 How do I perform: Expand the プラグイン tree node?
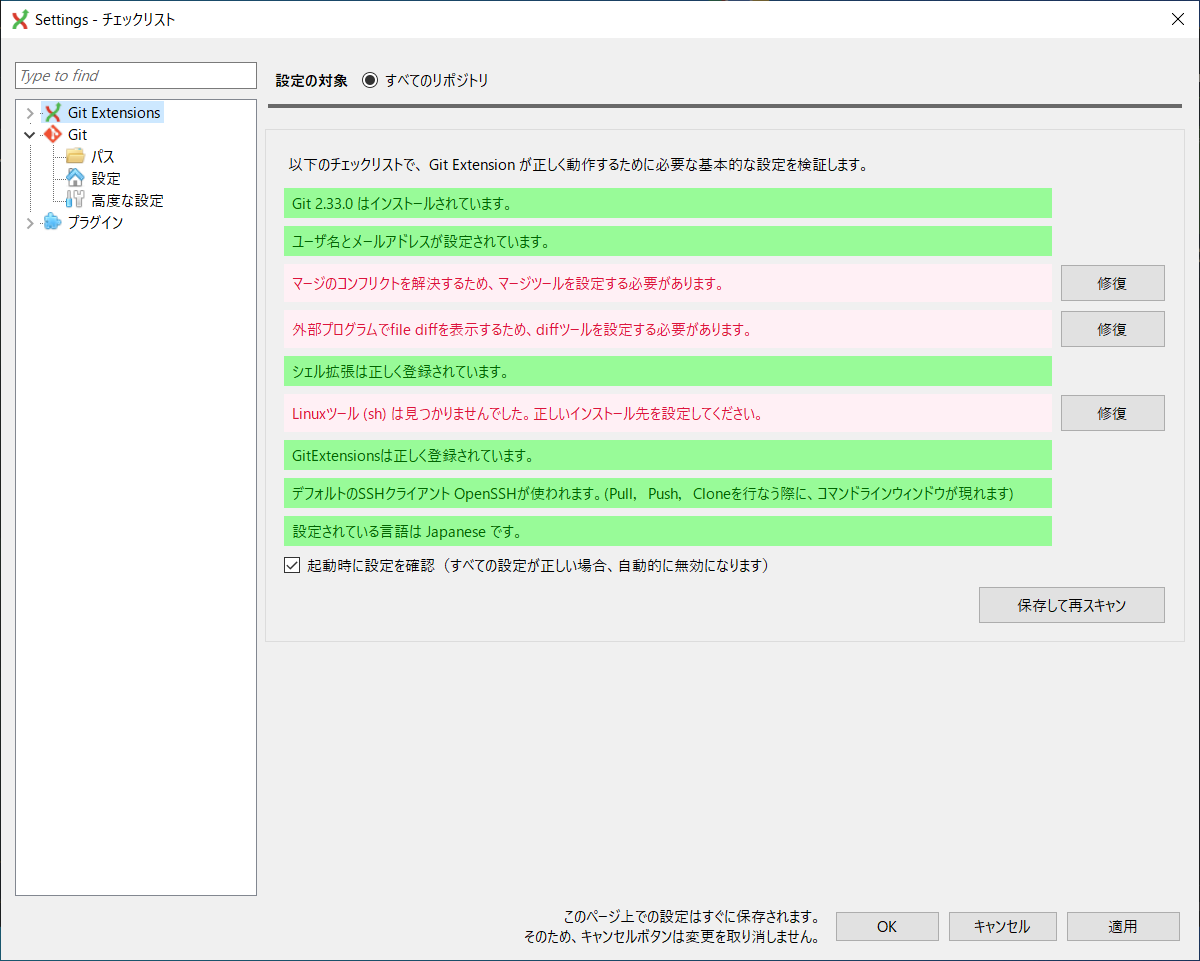[x=30, y=223]
